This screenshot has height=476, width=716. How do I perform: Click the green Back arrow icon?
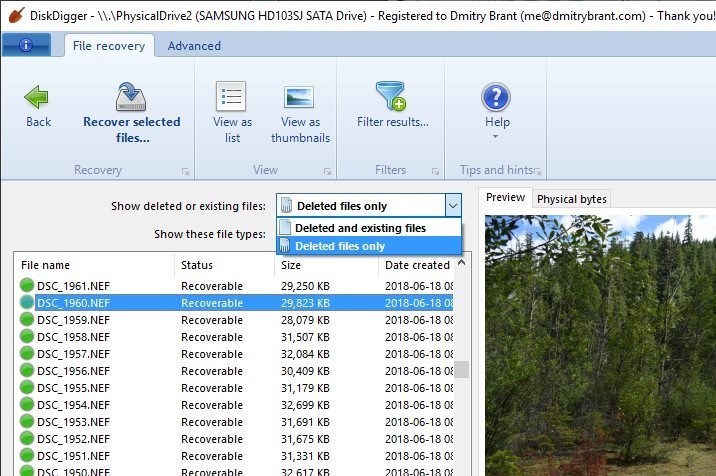pyautogui.click(x=37, y=96)
